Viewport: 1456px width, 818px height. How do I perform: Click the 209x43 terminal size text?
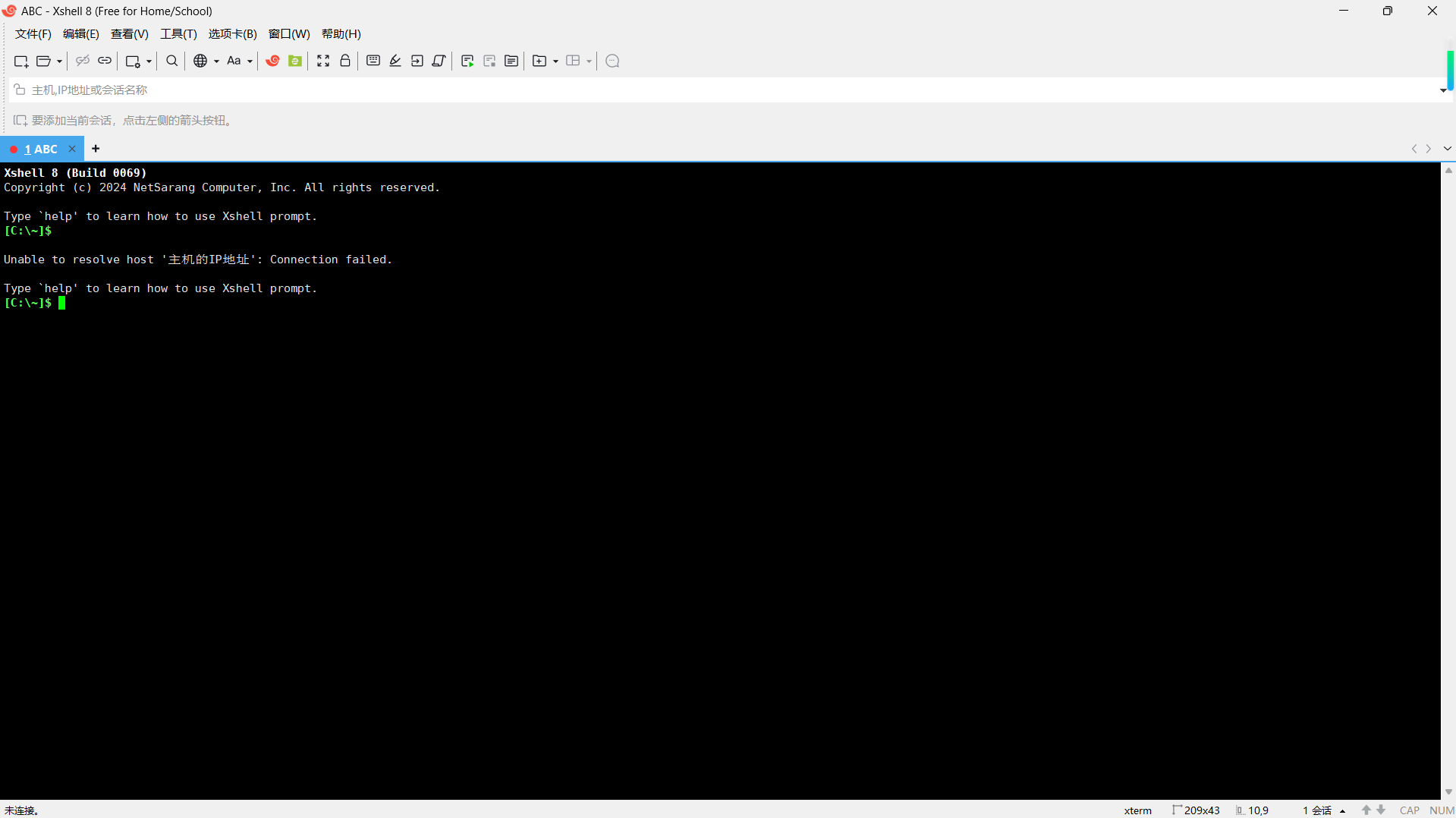(x=1202, y=810)
